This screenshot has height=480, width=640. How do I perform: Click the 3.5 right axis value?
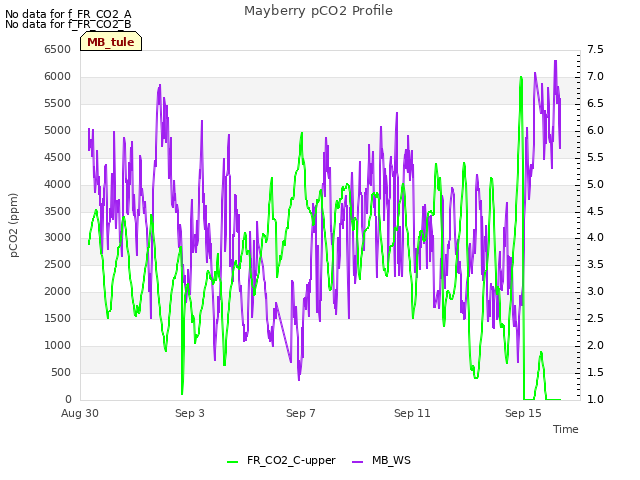pos(595,264)
